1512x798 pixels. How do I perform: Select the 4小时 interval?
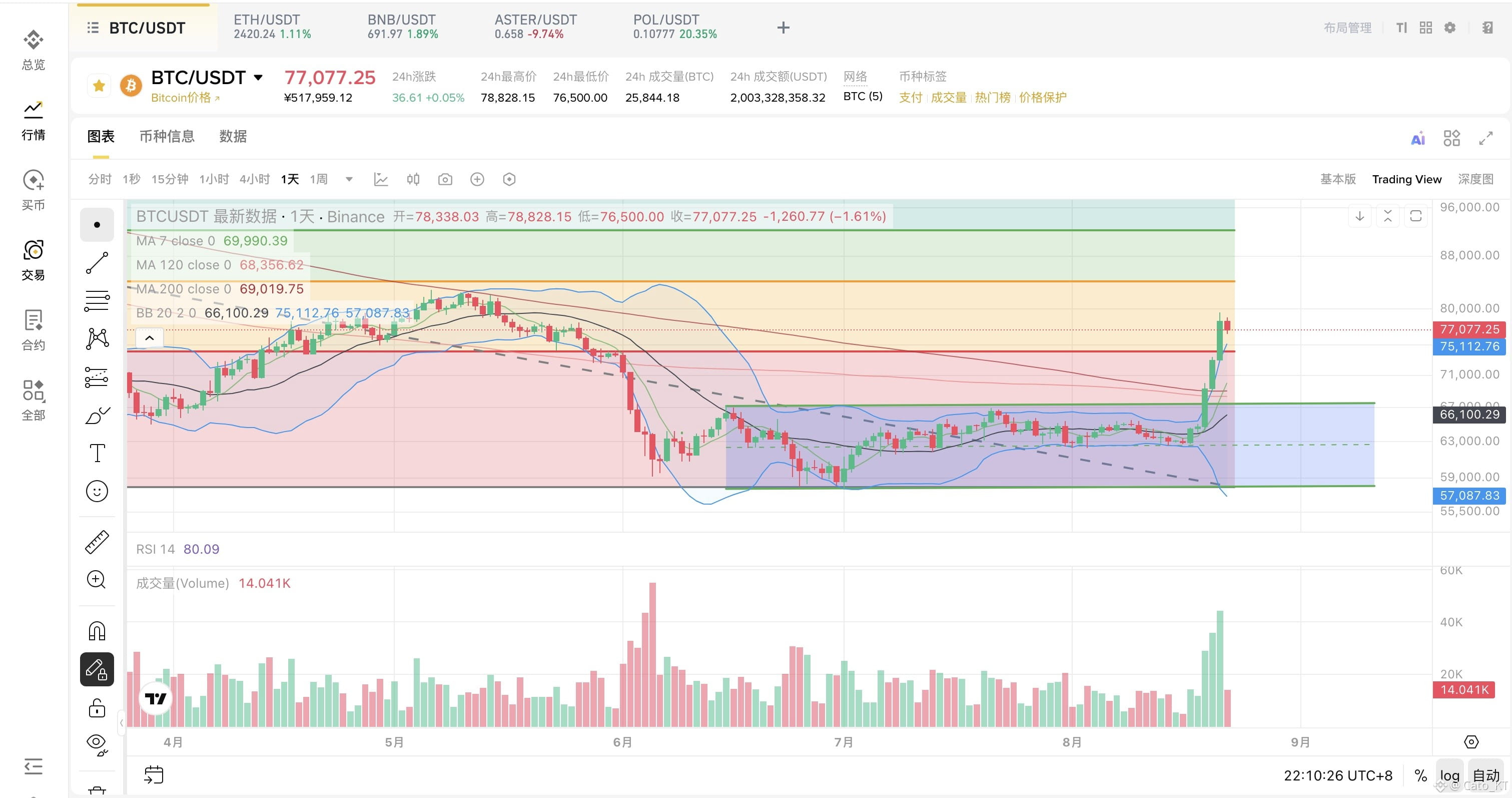tap(255, 179)
